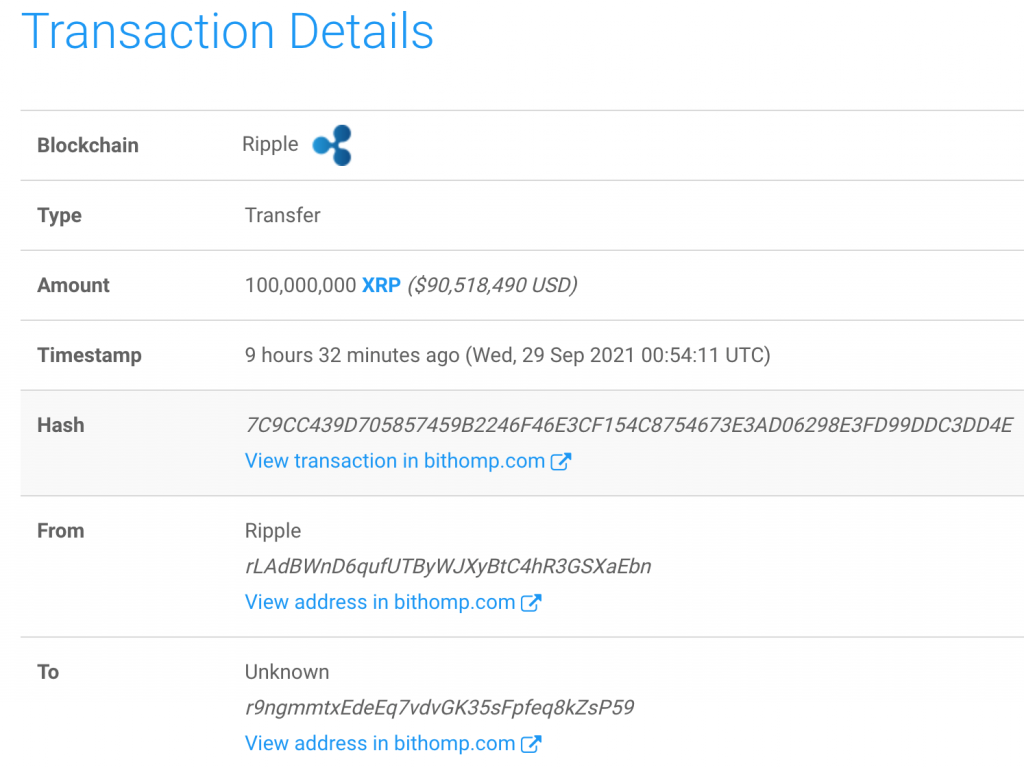Open transaction in bithomp.com

395,461
